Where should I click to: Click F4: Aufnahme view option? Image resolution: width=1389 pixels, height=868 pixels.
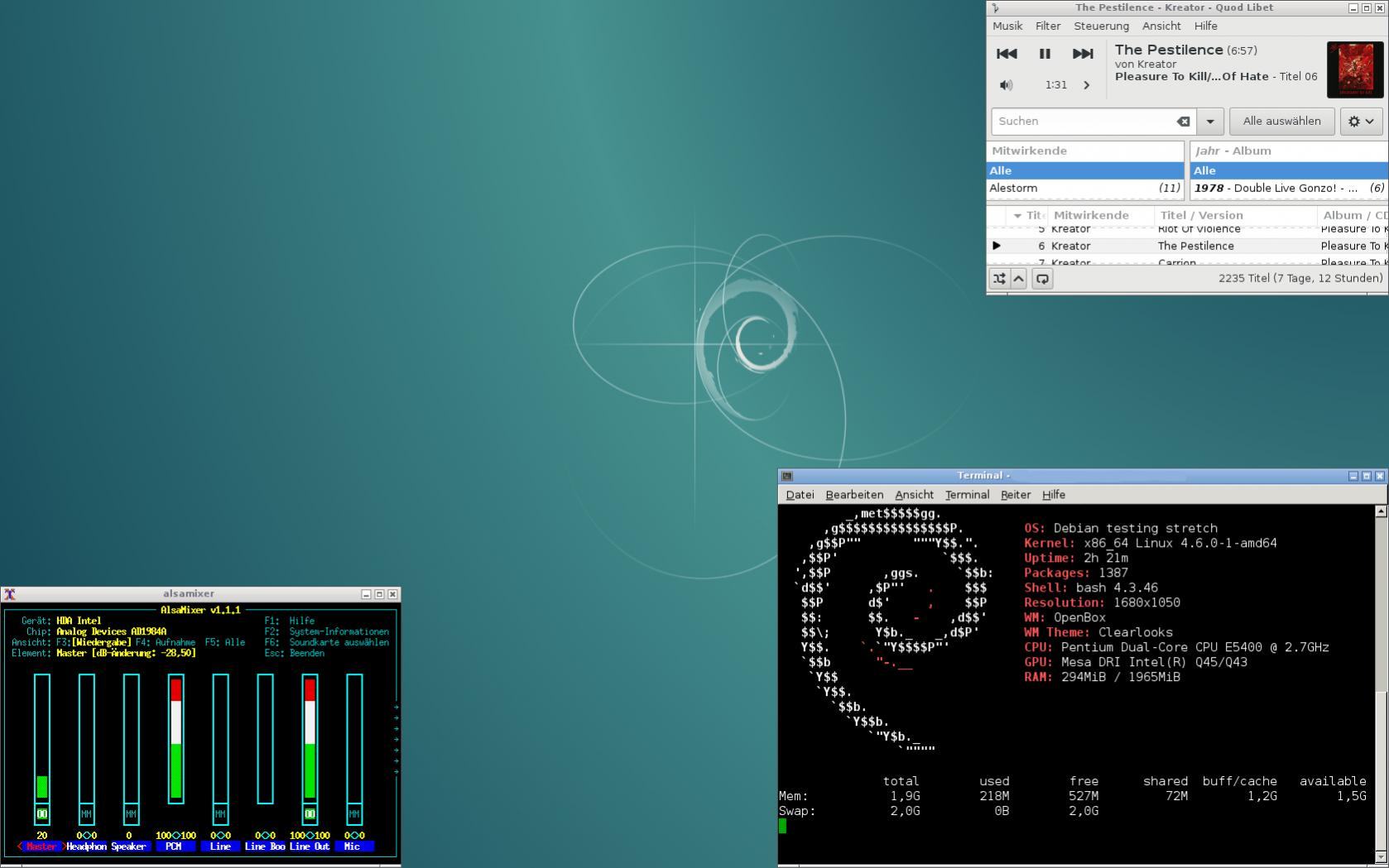pyautogui.click(x=166, y=642)
